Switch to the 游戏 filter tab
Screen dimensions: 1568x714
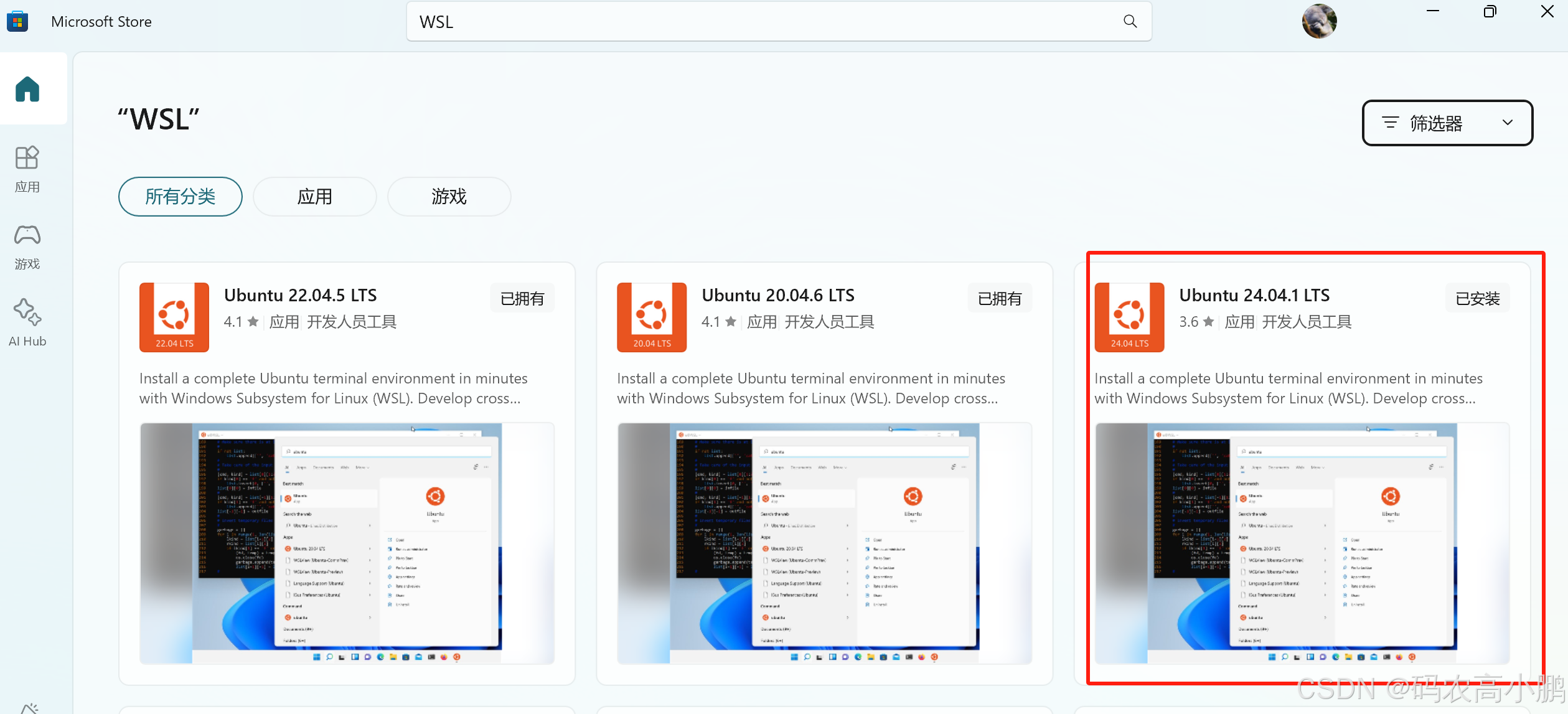(x=449, y=197)
